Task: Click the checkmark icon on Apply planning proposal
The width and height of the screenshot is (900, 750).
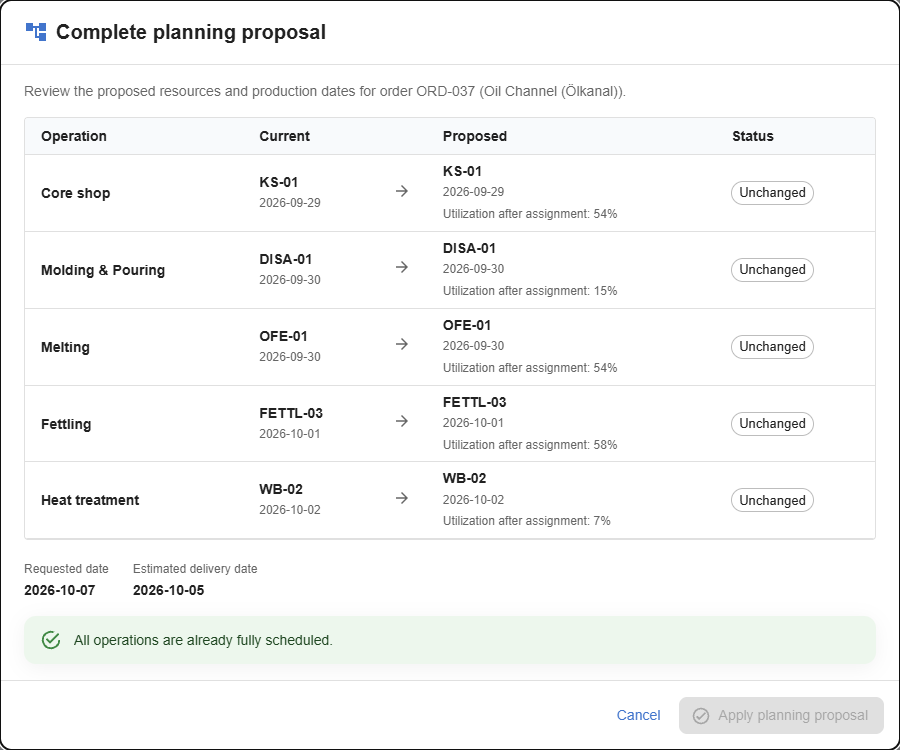Action: point(701,716)
